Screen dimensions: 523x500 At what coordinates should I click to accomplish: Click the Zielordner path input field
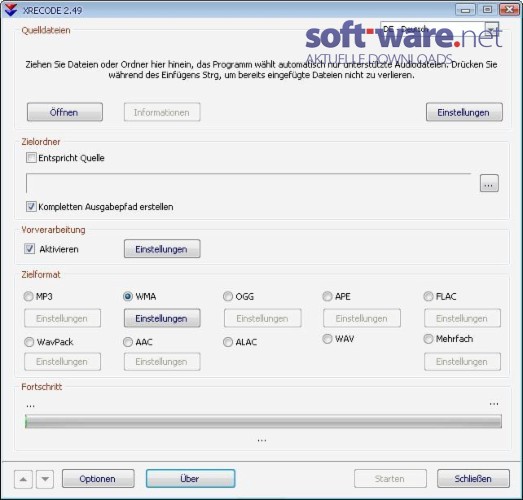[248, 183]
